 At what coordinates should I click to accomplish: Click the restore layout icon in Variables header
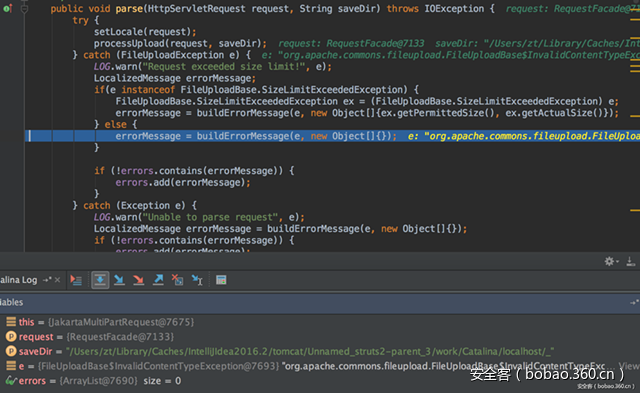tap(634, 302)
